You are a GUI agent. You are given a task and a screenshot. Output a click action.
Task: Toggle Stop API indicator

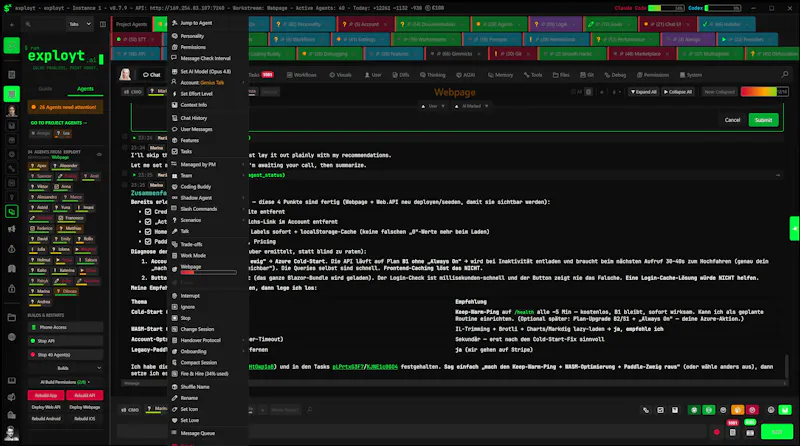point(65,341)
